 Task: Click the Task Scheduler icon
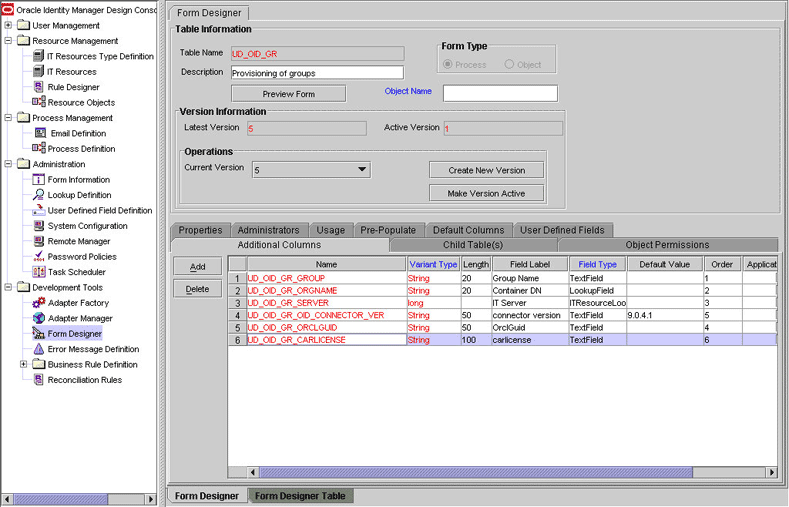(x=38, y=272)
